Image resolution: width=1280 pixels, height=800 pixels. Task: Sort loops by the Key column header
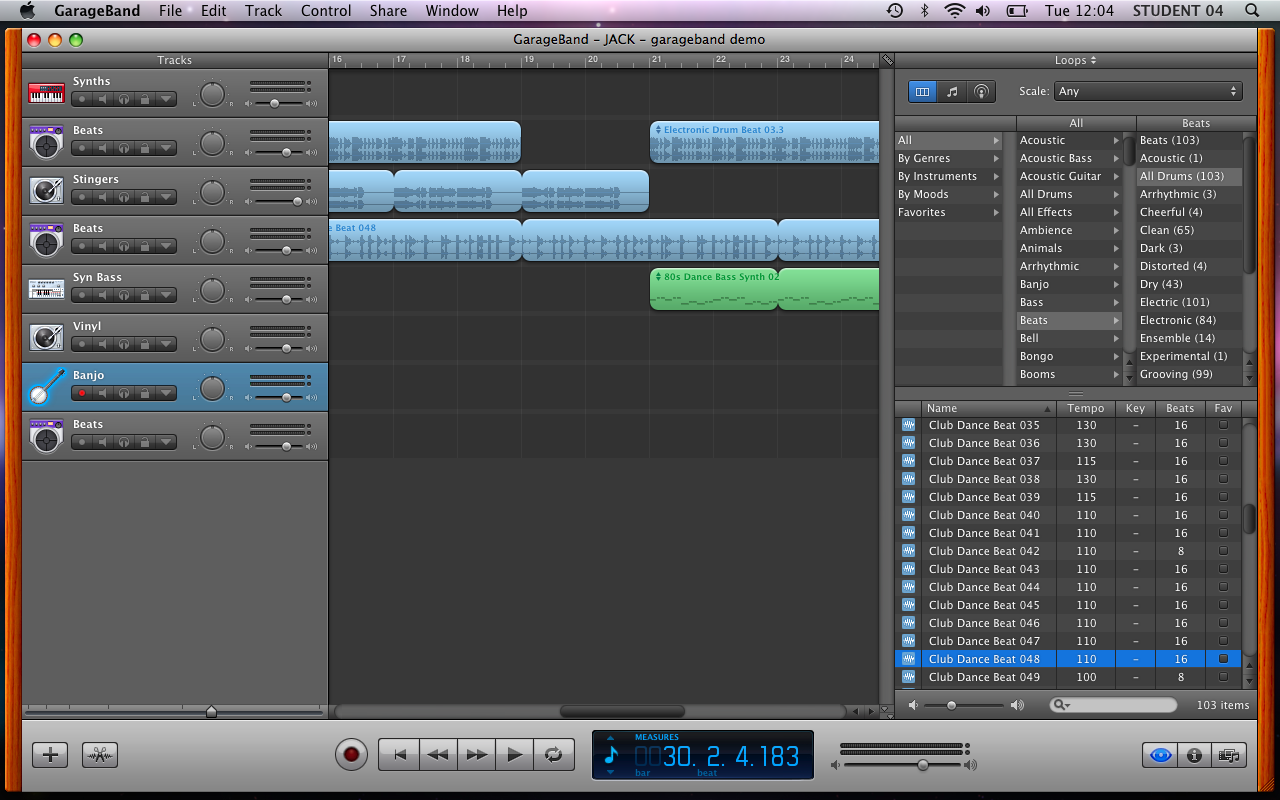(x=1135, y=408)
